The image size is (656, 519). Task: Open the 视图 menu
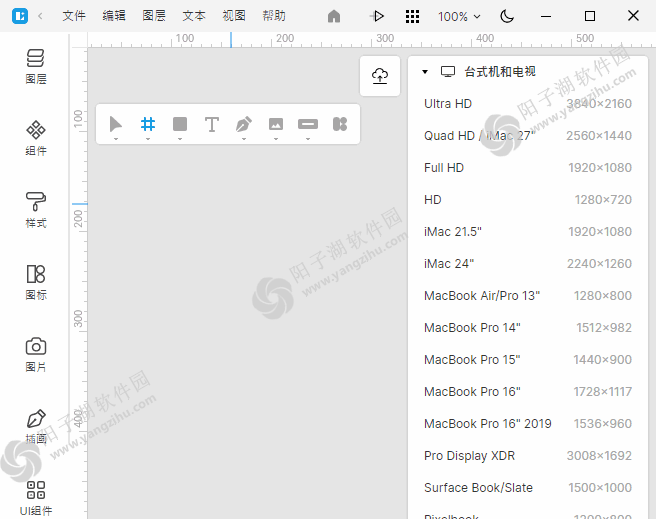[x=234, y=16]
